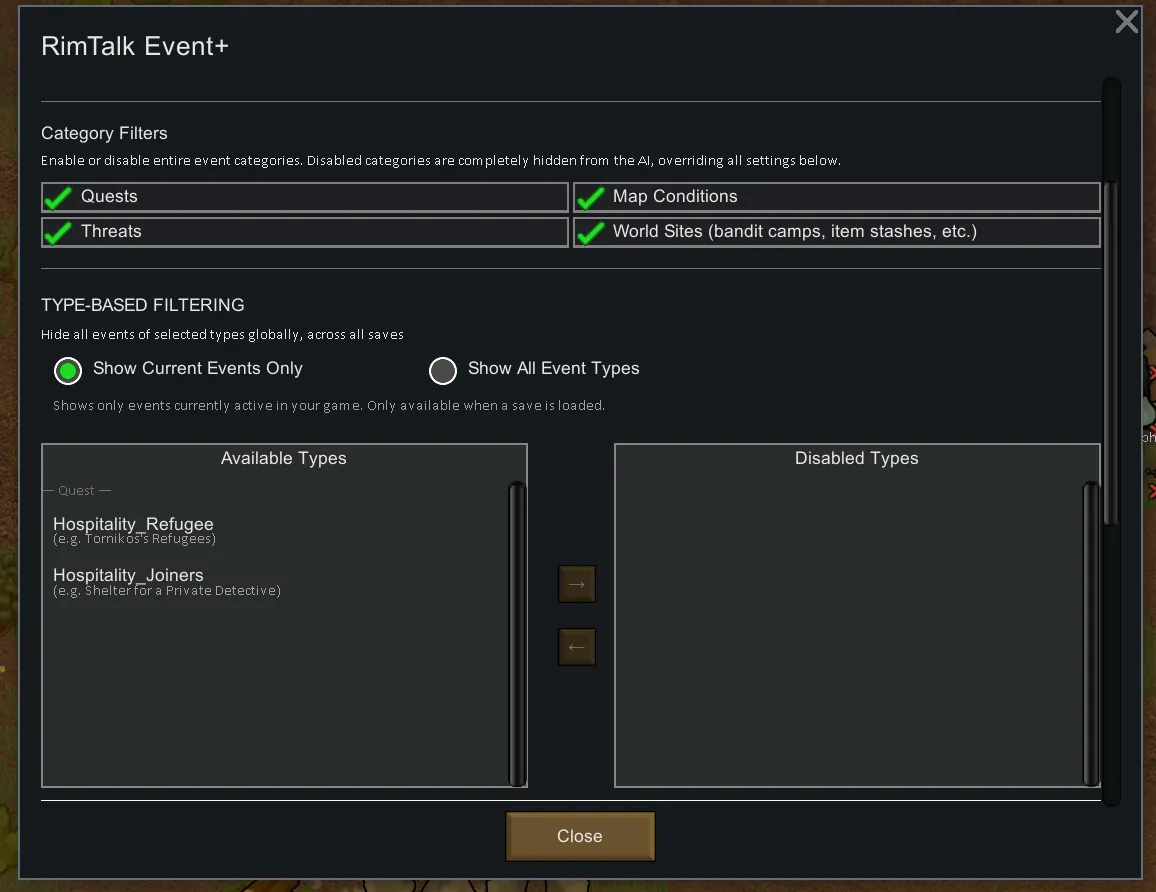Image resolution: width=1156 pixels, height=892 pixels.
Task: Uncheck the Map Conditions category row
Action: click(x=836, y=197)
